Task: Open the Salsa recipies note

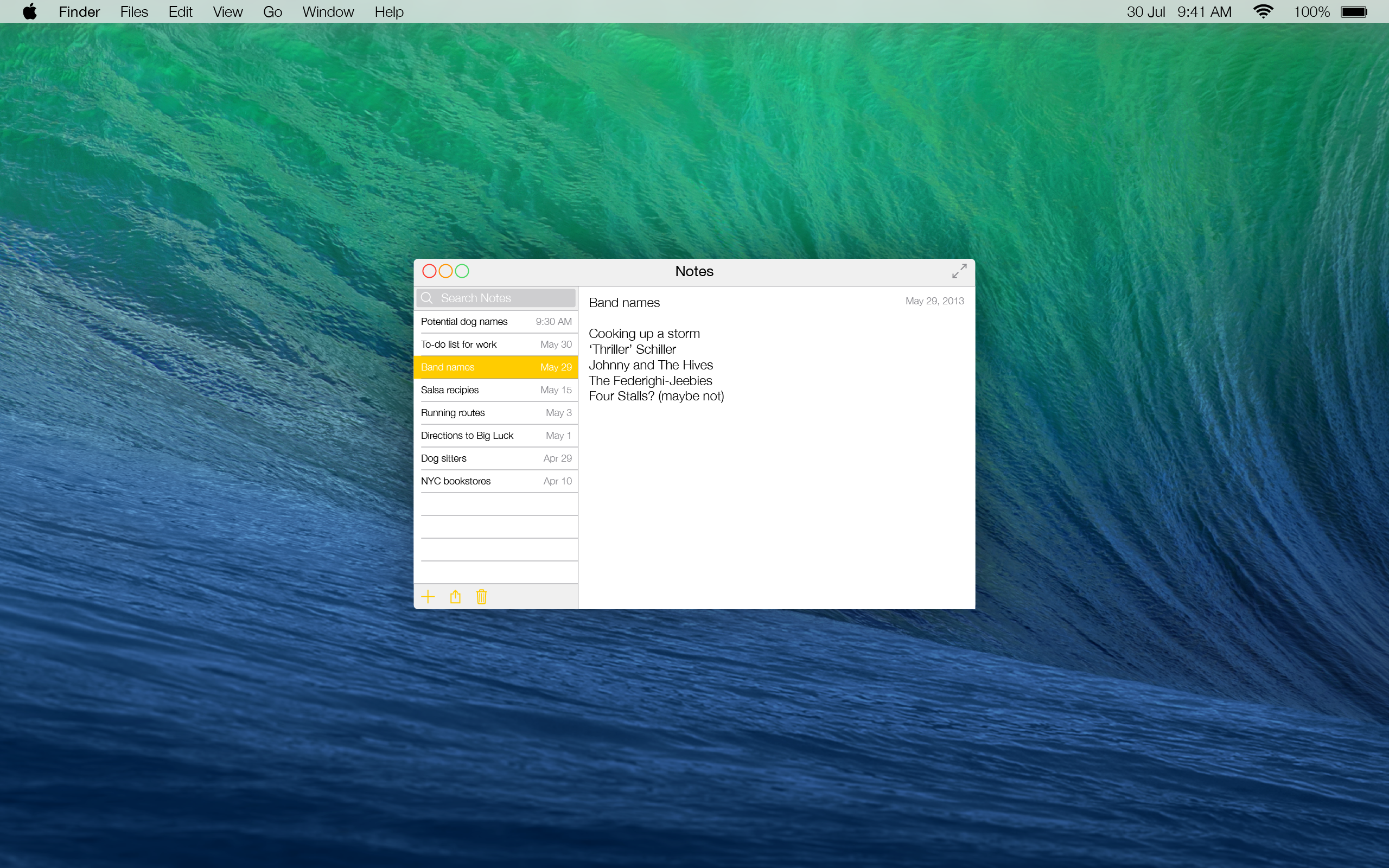Action: point(495,390)
